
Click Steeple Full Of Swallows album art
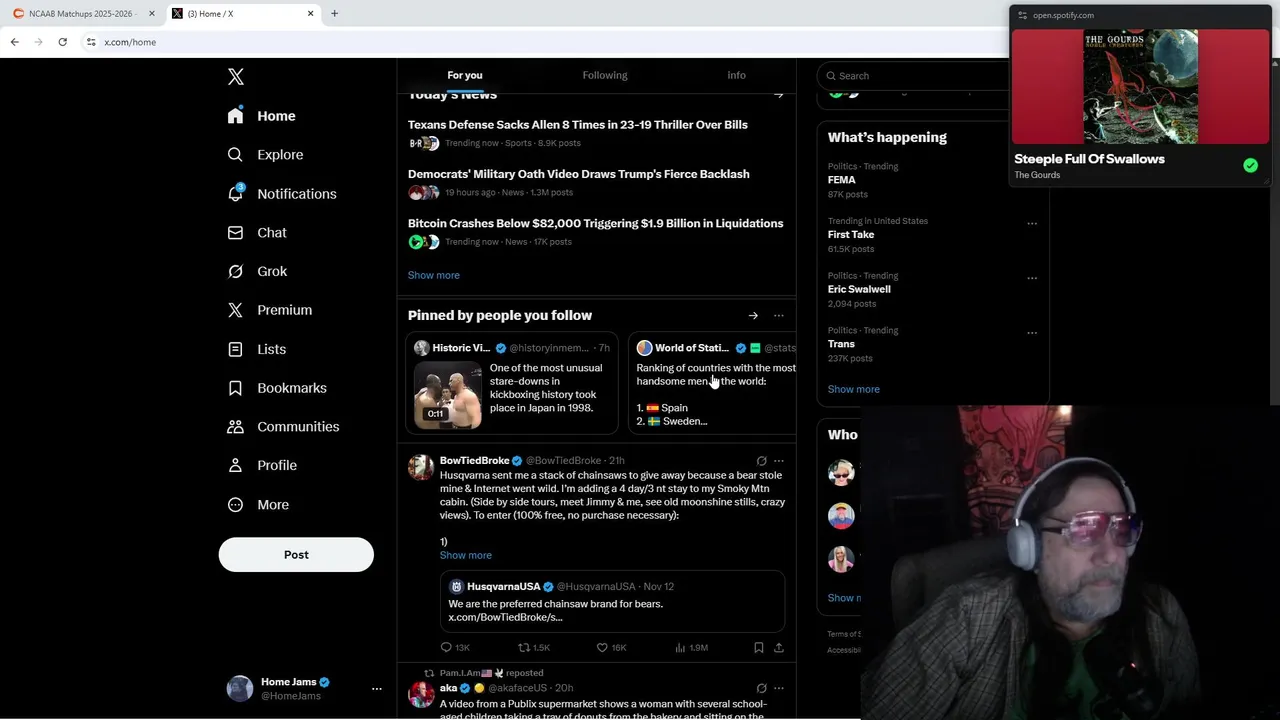point(1140,87)
